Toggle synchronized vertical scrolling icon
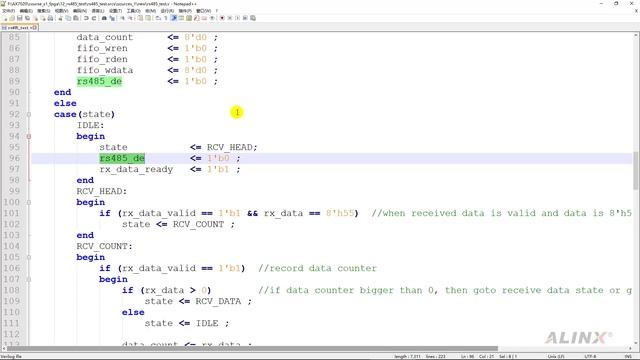The image size is (640, 360). (x=140, y=18)
